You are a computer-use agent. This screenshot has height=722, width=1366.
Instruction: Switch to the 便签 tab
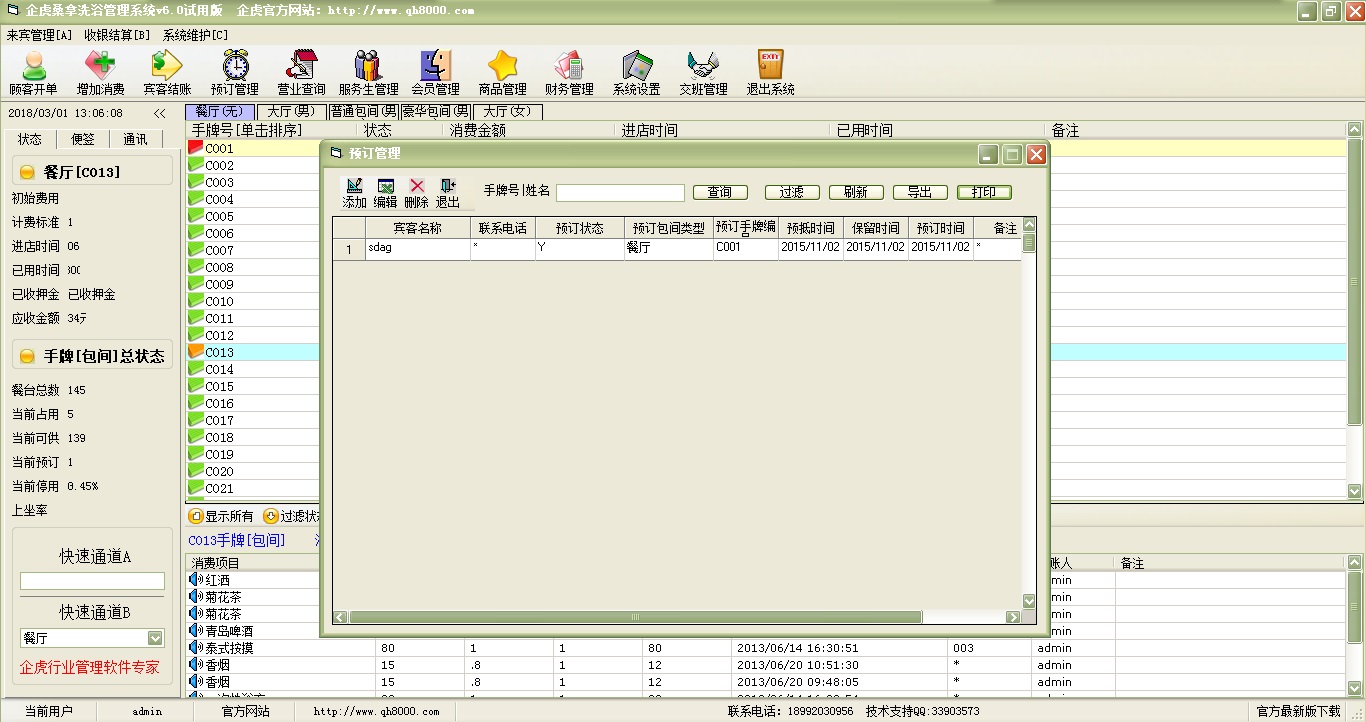pyautogui.click(x=83, y=139)
